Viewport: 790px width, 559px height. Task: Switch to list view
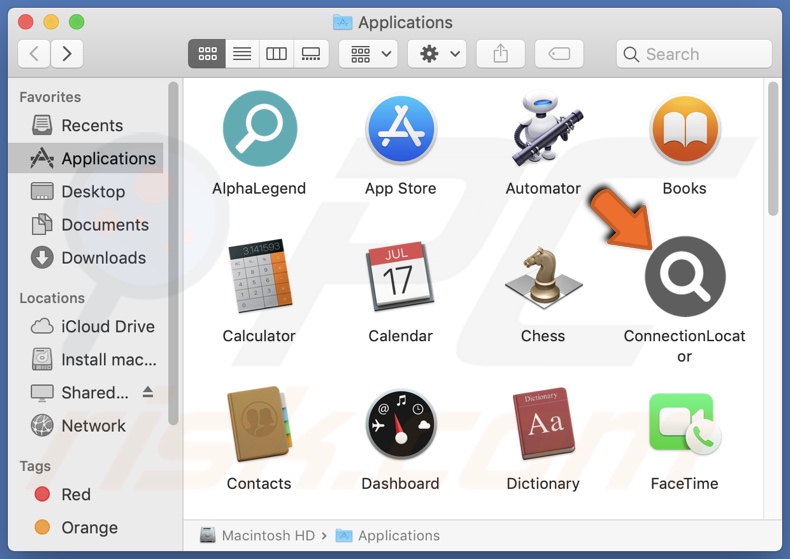click(x=242, y=53)
